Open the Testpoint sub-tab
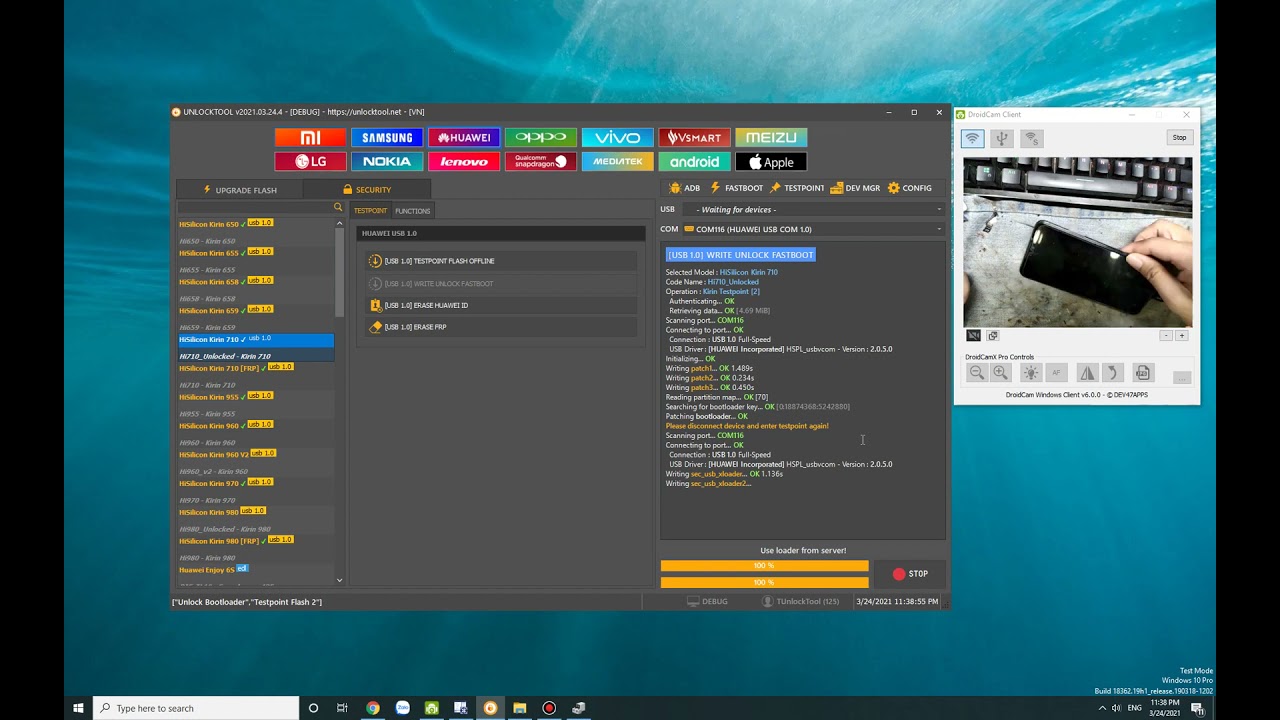Screen dimensions: 1280x720 (x=370, y=211)
